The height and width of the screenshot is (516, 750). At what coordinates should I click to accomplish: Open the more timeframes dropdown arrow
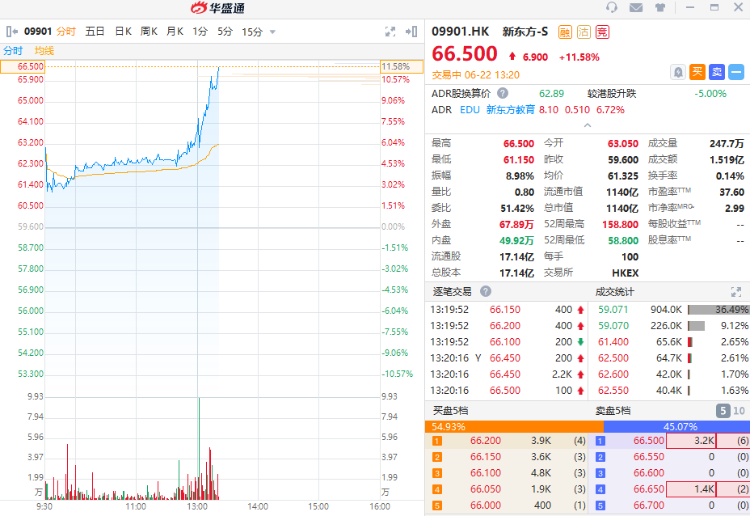(x=273, y=32)
